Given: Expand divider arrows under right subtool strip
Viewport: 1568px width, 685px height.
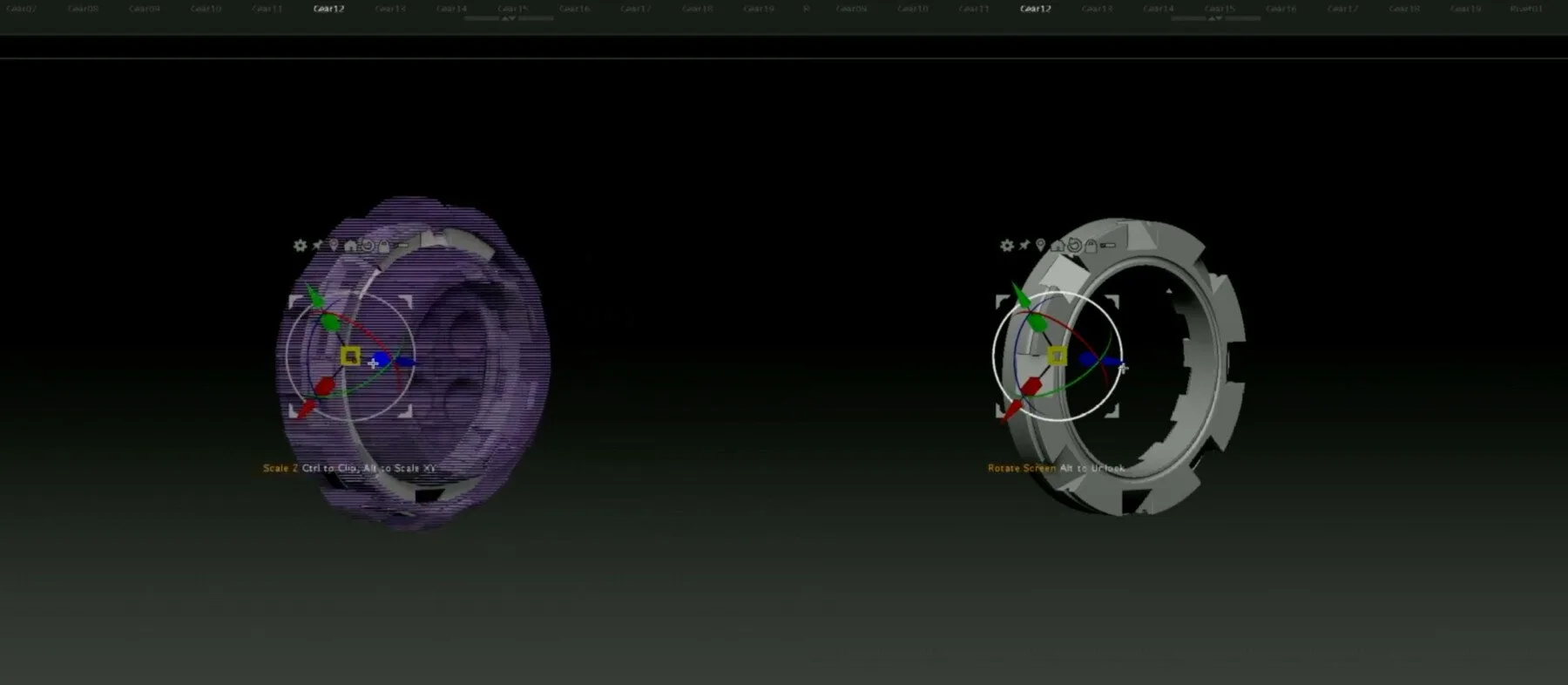Looking at the screenshot, I should (1215, 18).
